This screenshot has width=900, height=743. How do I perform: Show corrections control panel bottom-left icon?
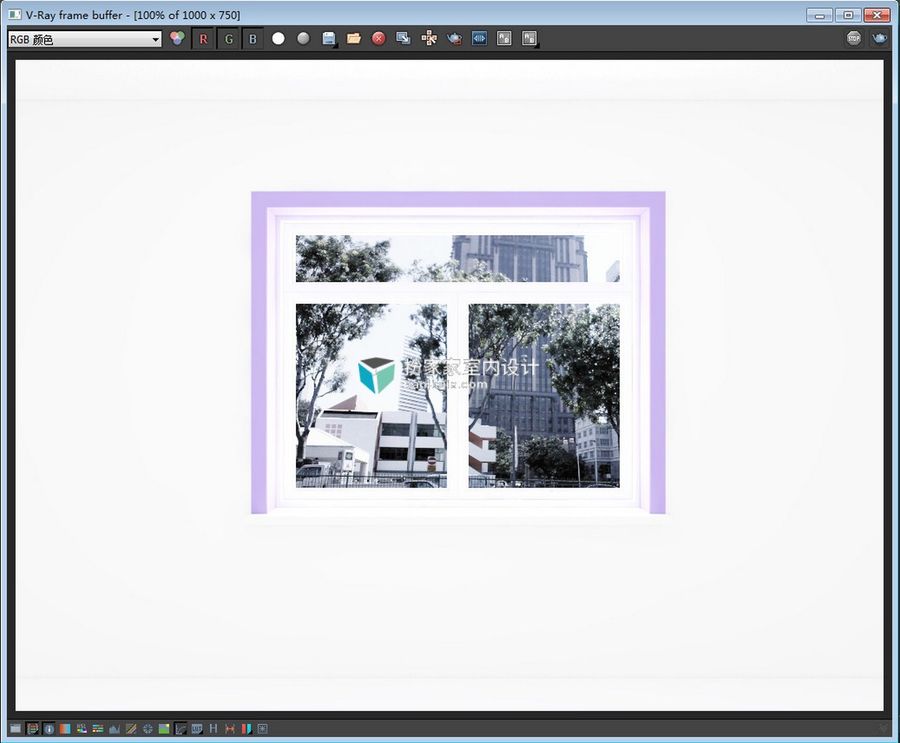click(15, 729)
